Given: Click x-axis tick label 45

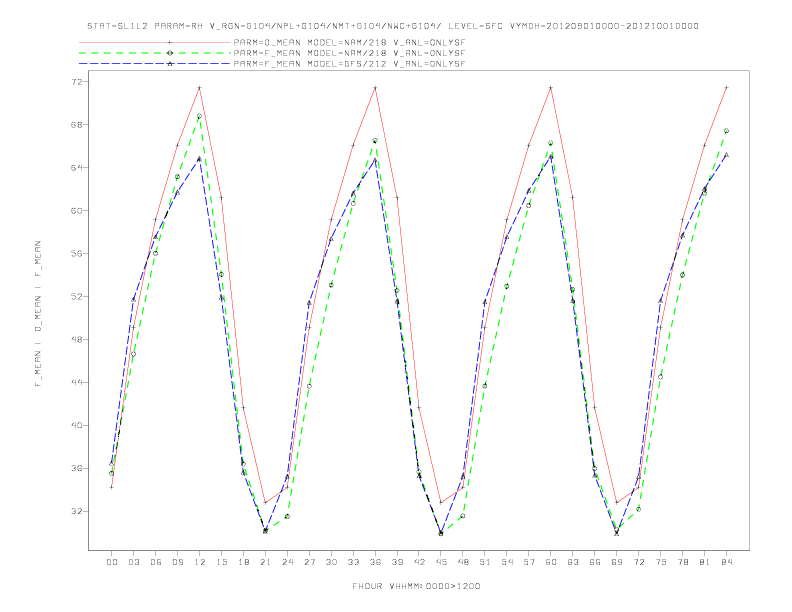Looking at the screenshot, I should 441,562.
